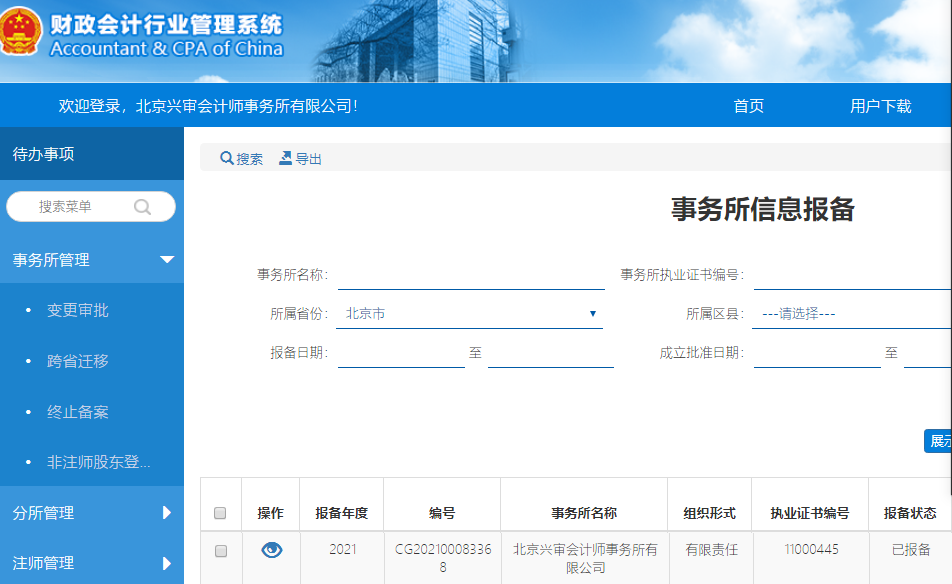Viewport: 952px width, 584px height.
Task: Expand the 注师管理 menu section
Action: tap(167, 563)
